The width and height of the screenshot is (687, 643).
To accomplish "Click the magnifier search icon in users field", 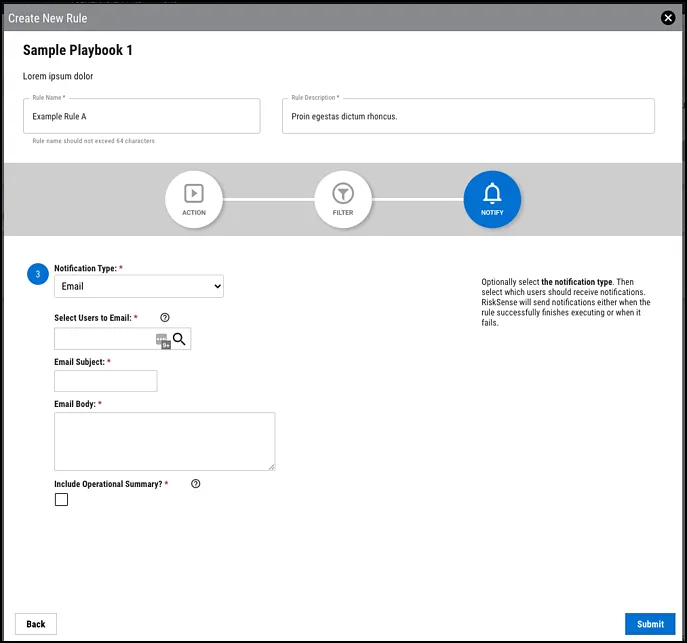I will coord(179,339).
